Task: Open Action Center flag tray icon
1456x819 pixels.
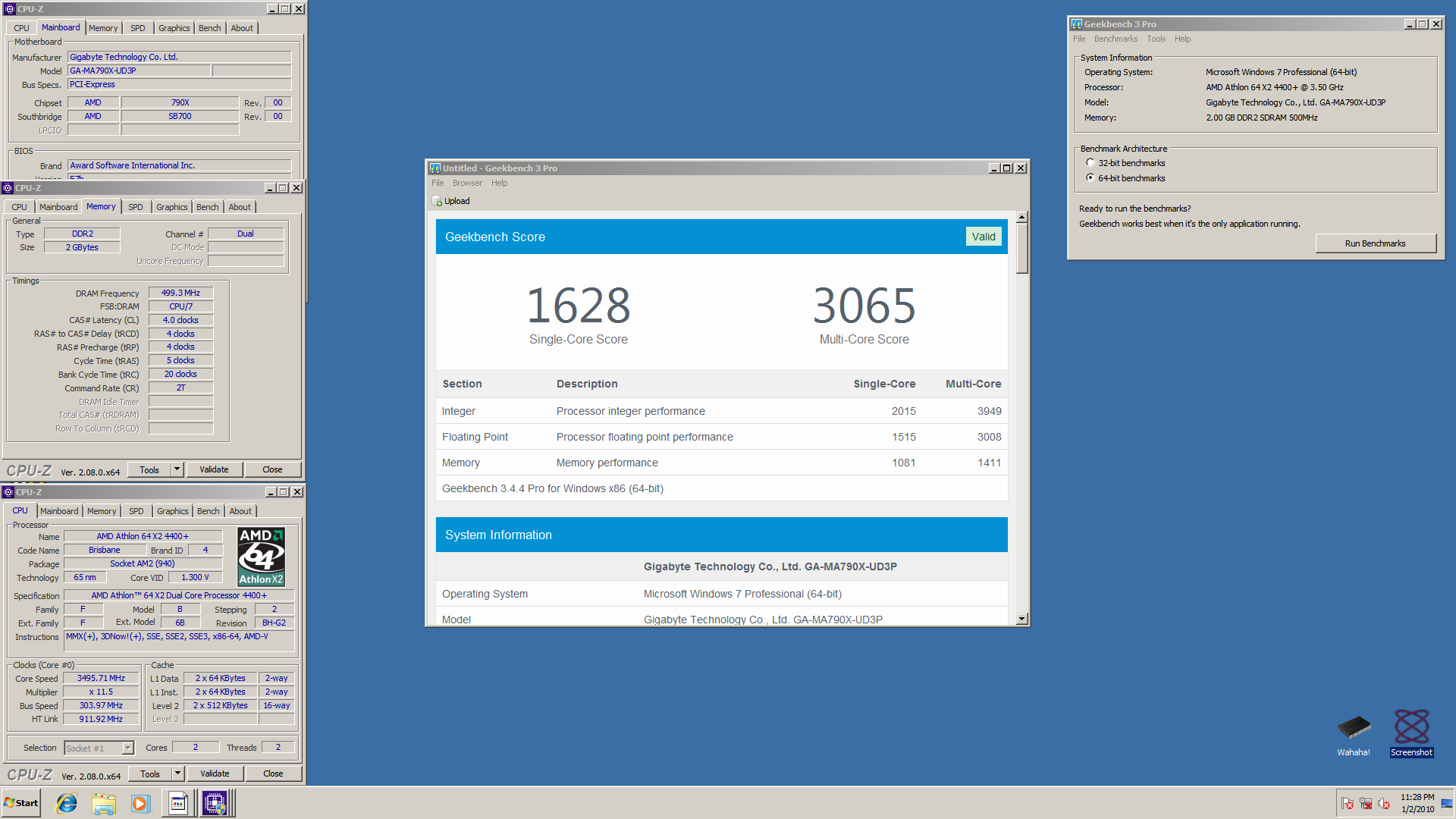Action: pos(1348,803)
